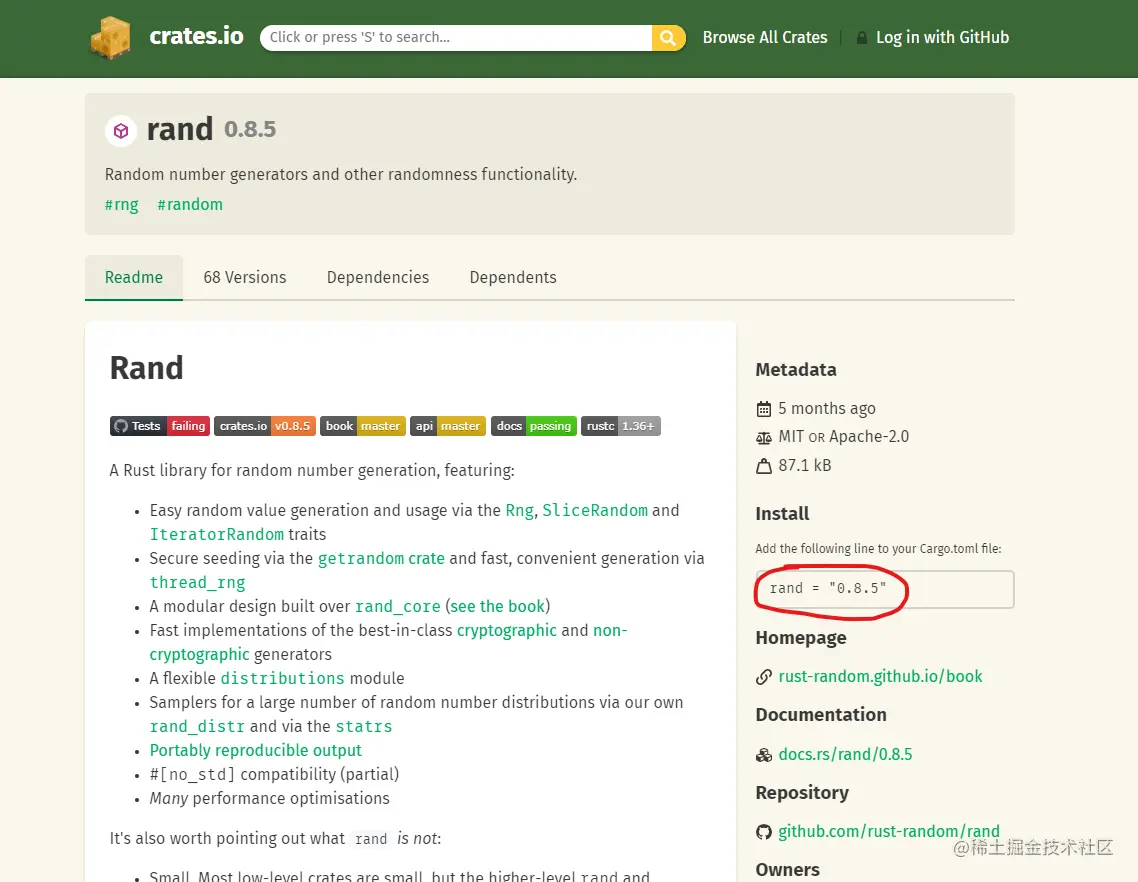
Task: Click the MIT license text
Action: point(791,436)
